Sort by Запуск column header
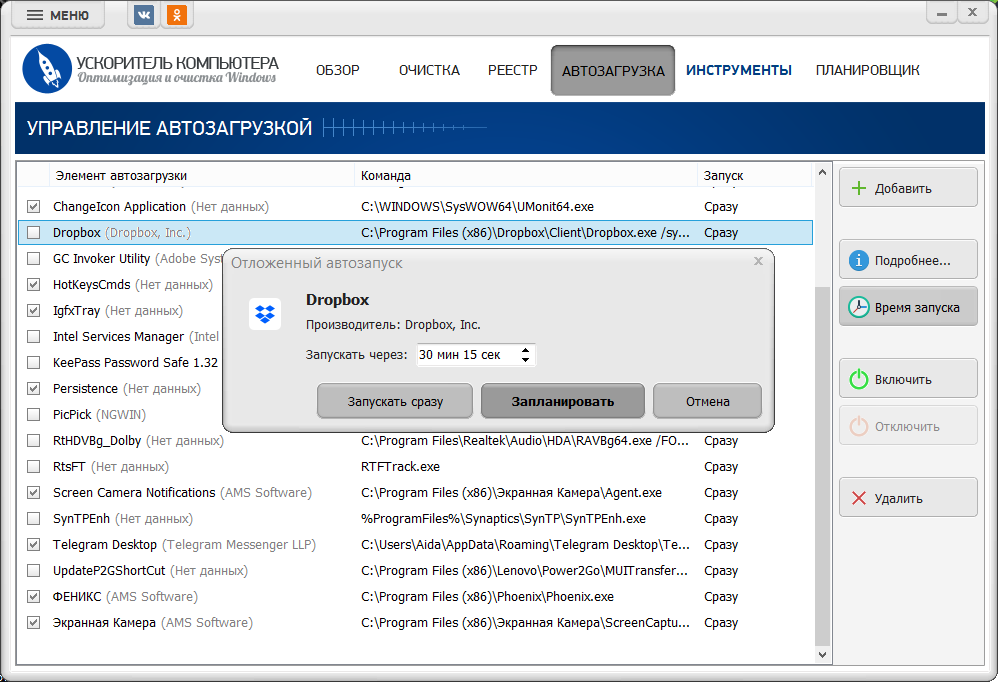 point(755,176)
